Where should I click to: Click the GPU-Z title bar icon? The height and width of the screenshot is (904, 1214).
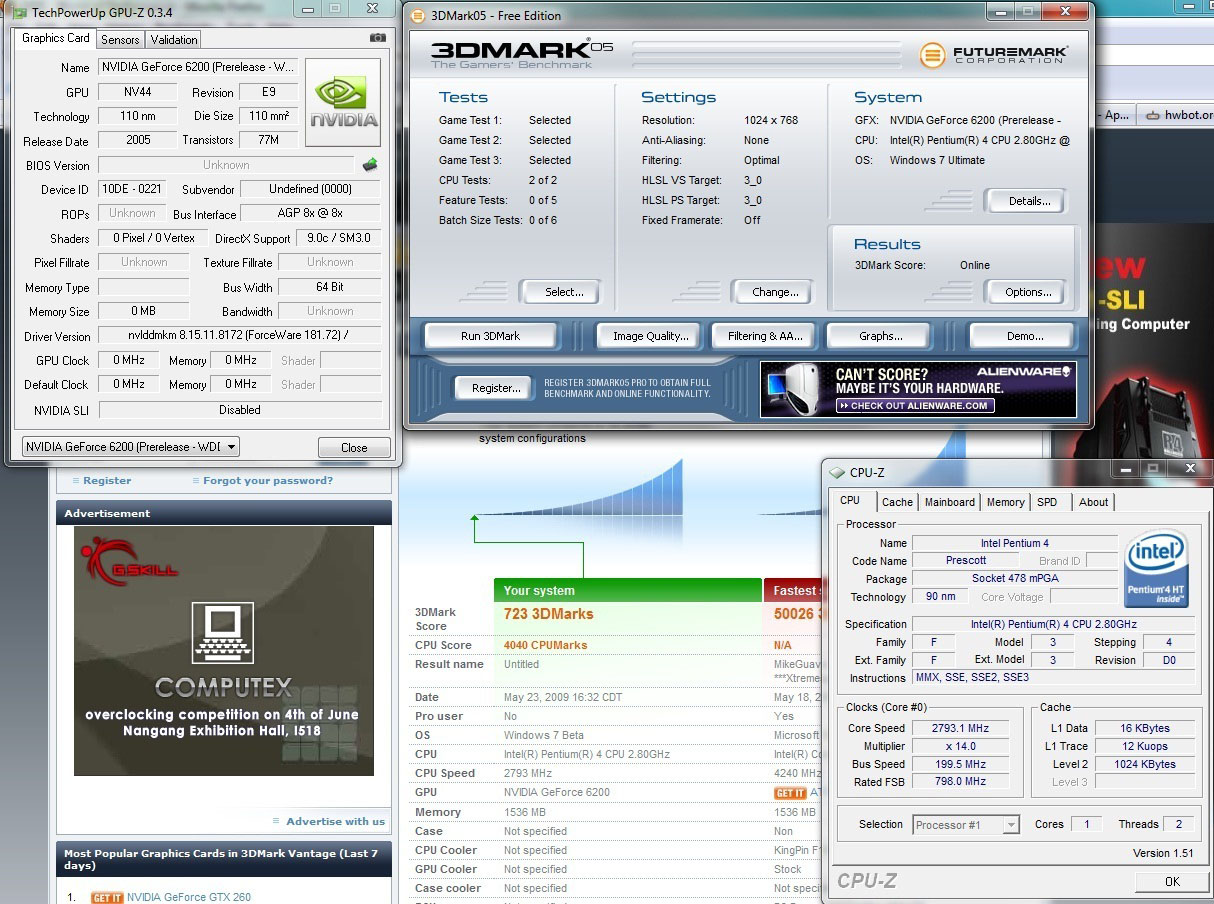[20, 13]
